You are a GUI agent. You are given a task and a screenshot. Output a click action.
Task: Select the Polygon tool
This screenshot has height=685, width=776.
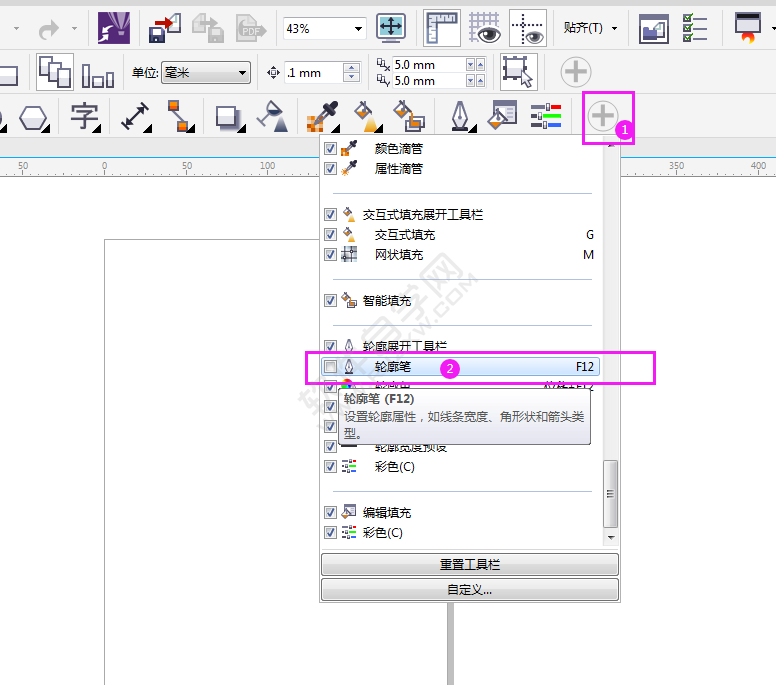pyautogui.click(x=33, y=118)
